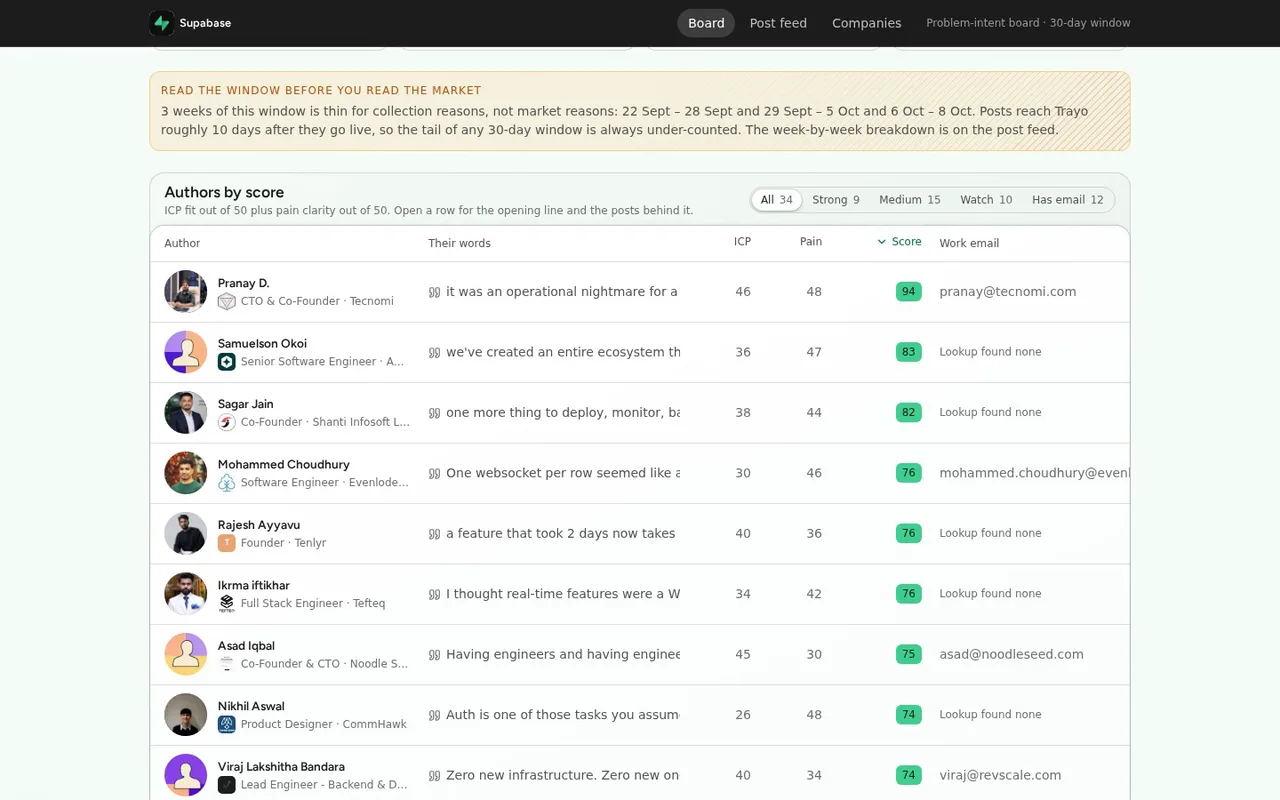
Task: Filter authors by Watch 10
Action: pyautogui.click(x=986, y=200)
